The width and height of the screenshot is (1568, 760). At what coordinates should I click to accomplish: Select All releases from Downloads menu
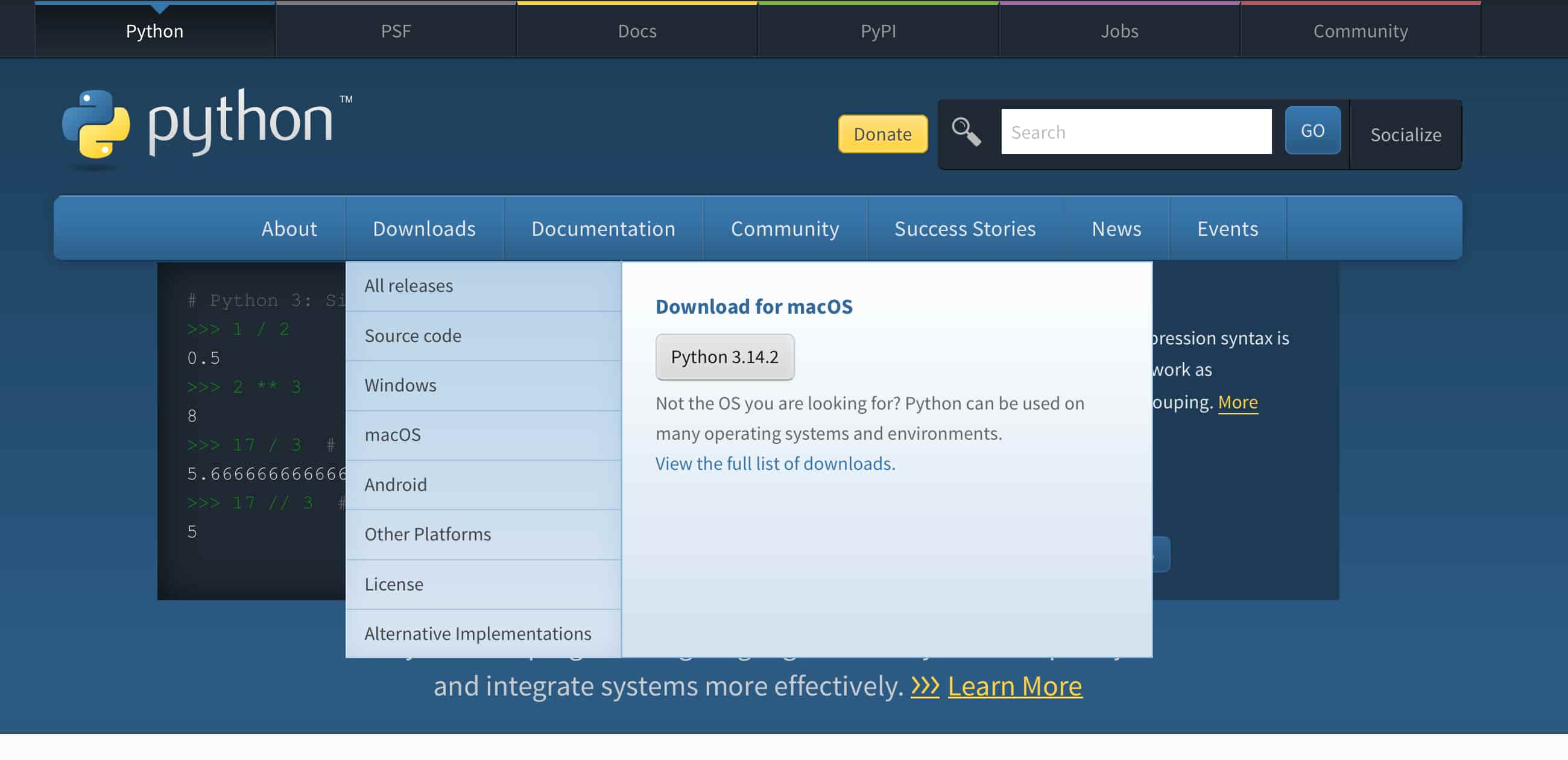(408, 286)
